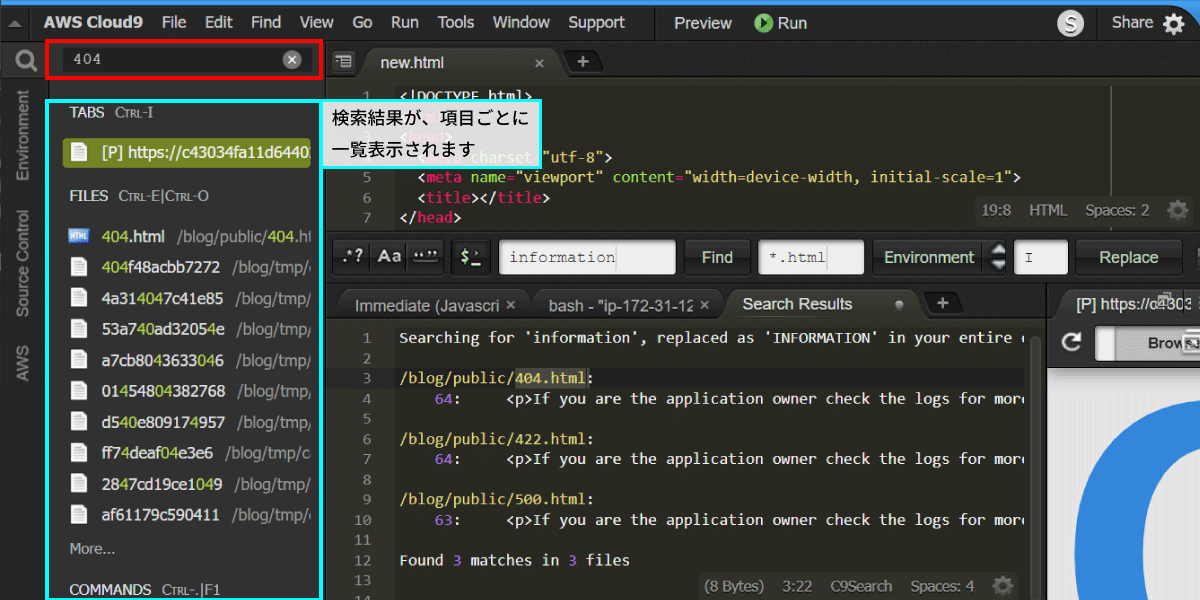The width and height of the screenshot is (1200, 600).
Task: Open the Tools menu
Action: 456,22
